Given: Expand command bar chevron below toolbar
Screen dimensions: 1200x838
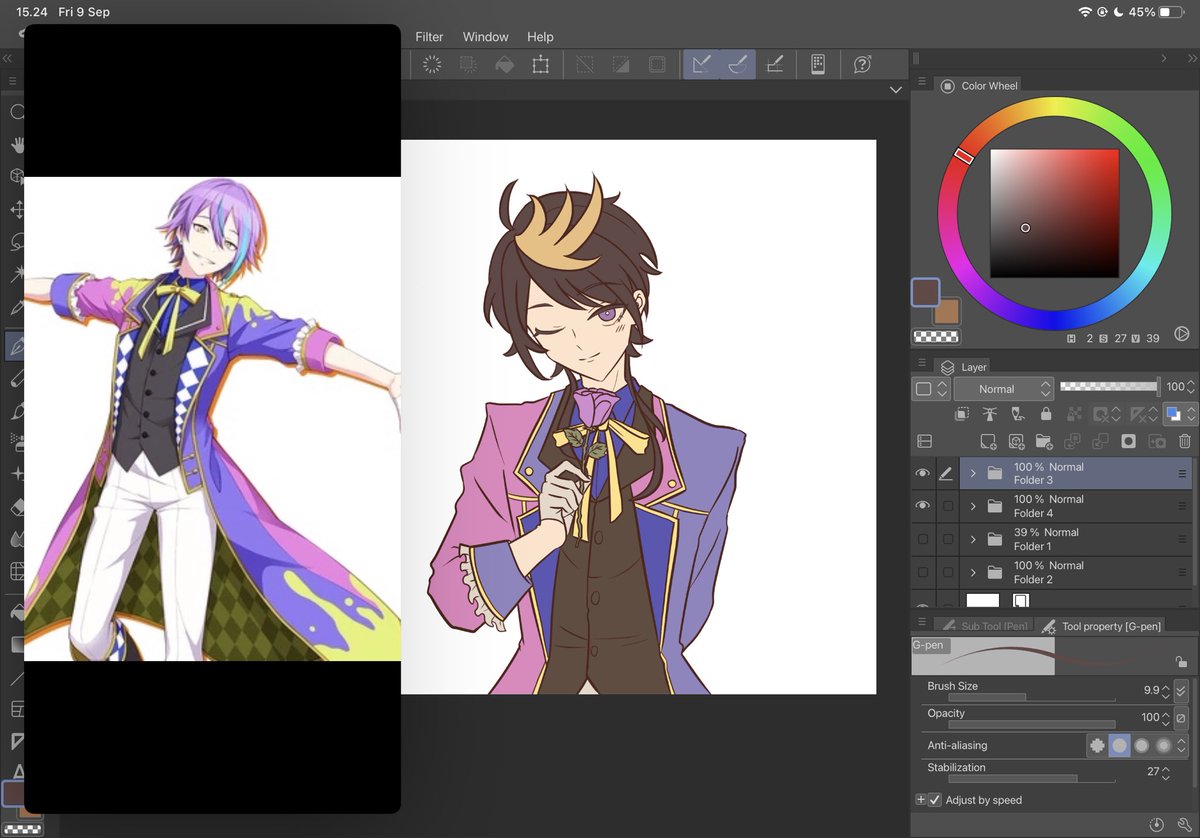Looking at the screenshot, I should point(895,90).
